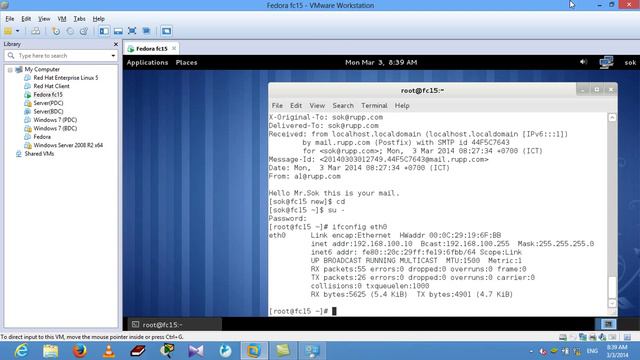The image size is (640, 360).
Task: Open the terminal Edit menu
Action: click(296, 106)
